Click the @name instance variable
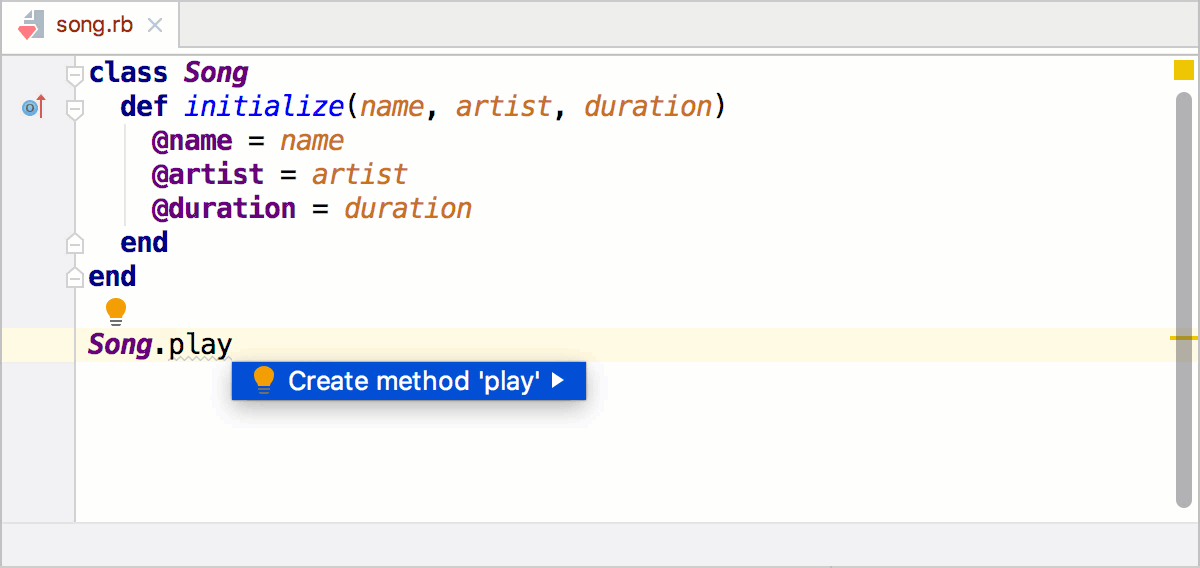 coord(191,141)
